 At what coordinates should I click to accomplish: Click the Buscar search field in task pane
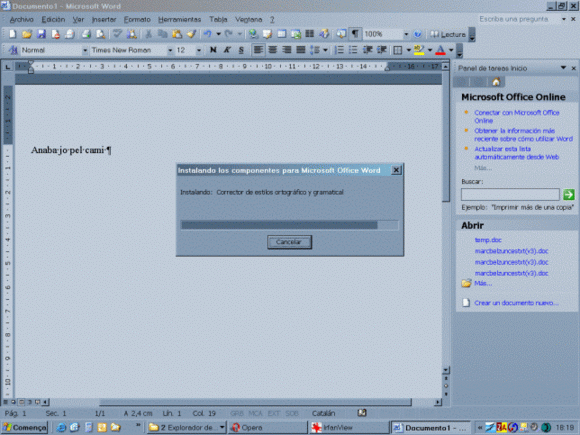[510, 194]
